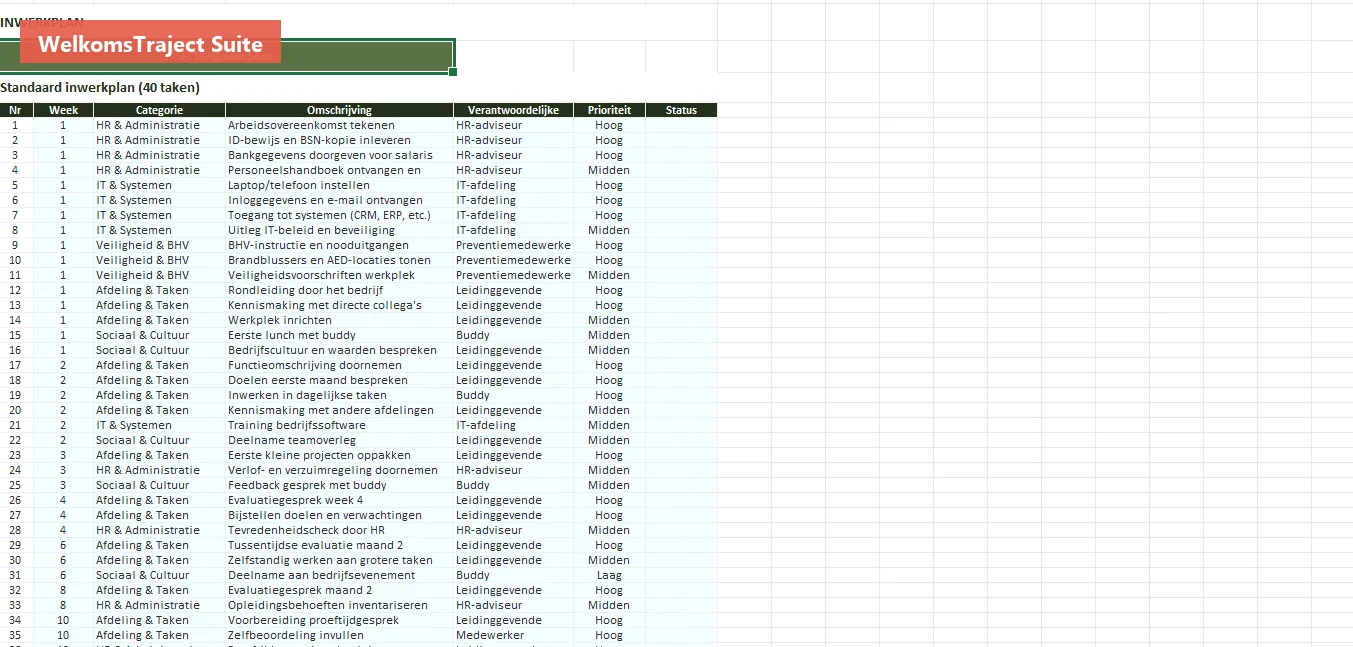Select 'Midden' priority in Werkplek inrichten row

610,320
